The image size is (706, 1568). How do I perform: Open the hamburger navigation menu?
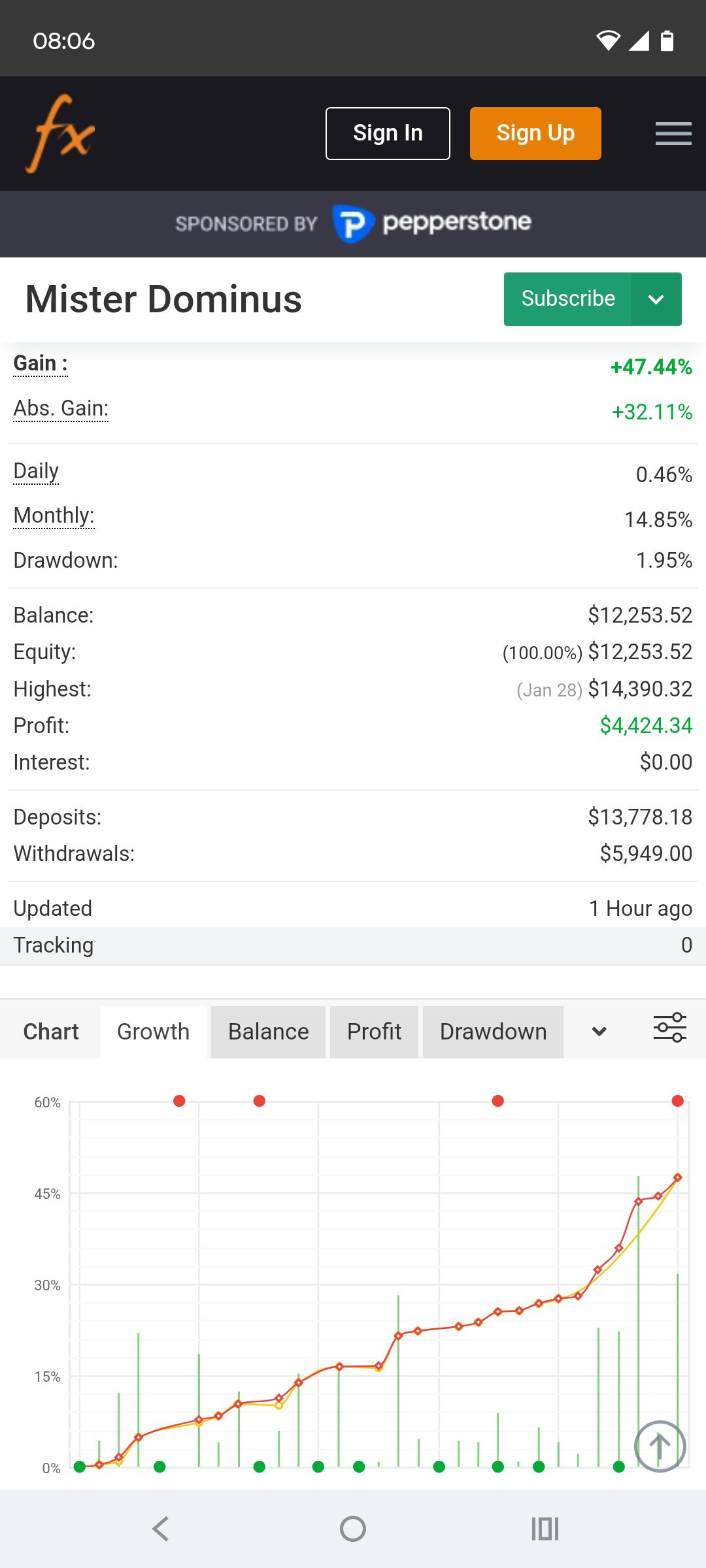[673, 133]
